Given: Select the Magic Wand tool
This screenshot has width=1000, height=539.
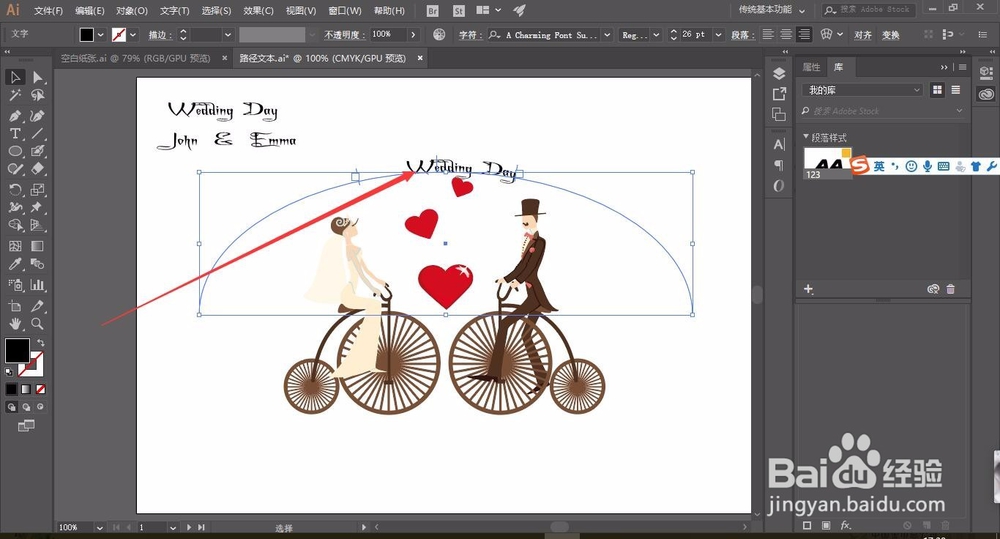Looking at the screenshot, I should (15, 96).
